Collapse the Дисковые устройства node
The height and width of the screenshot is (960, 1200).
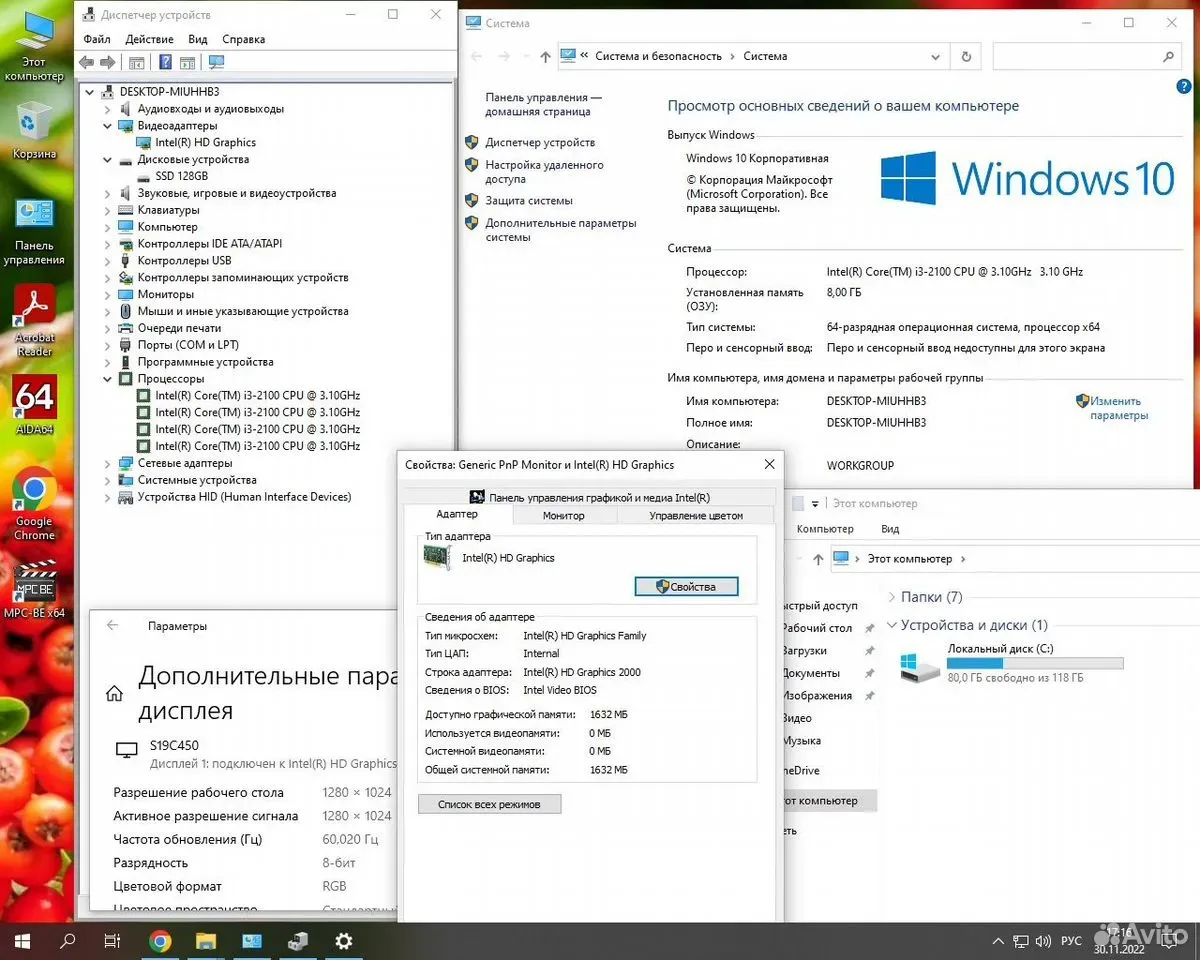(109, 160)
